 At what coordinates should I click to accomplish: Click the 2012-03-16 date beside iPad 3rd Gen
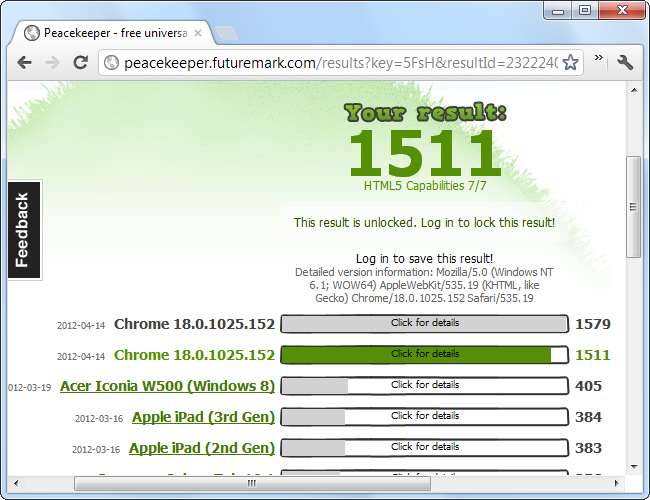click(x=99, y=418)
